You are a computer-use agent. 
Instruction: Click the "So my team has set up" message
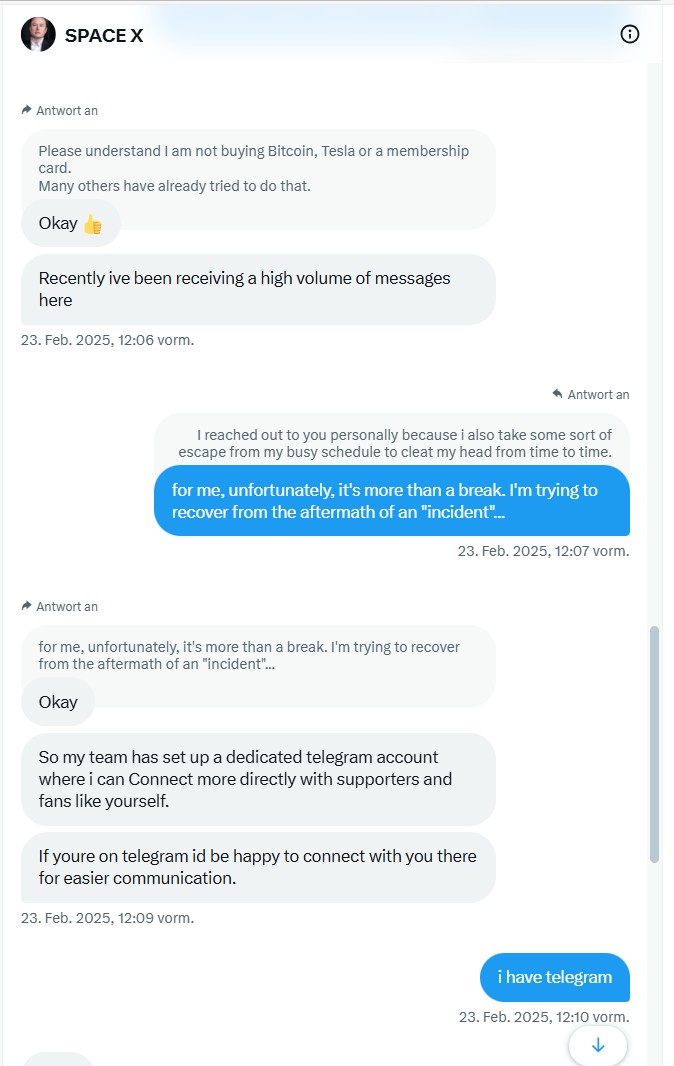tap(259, 780)
